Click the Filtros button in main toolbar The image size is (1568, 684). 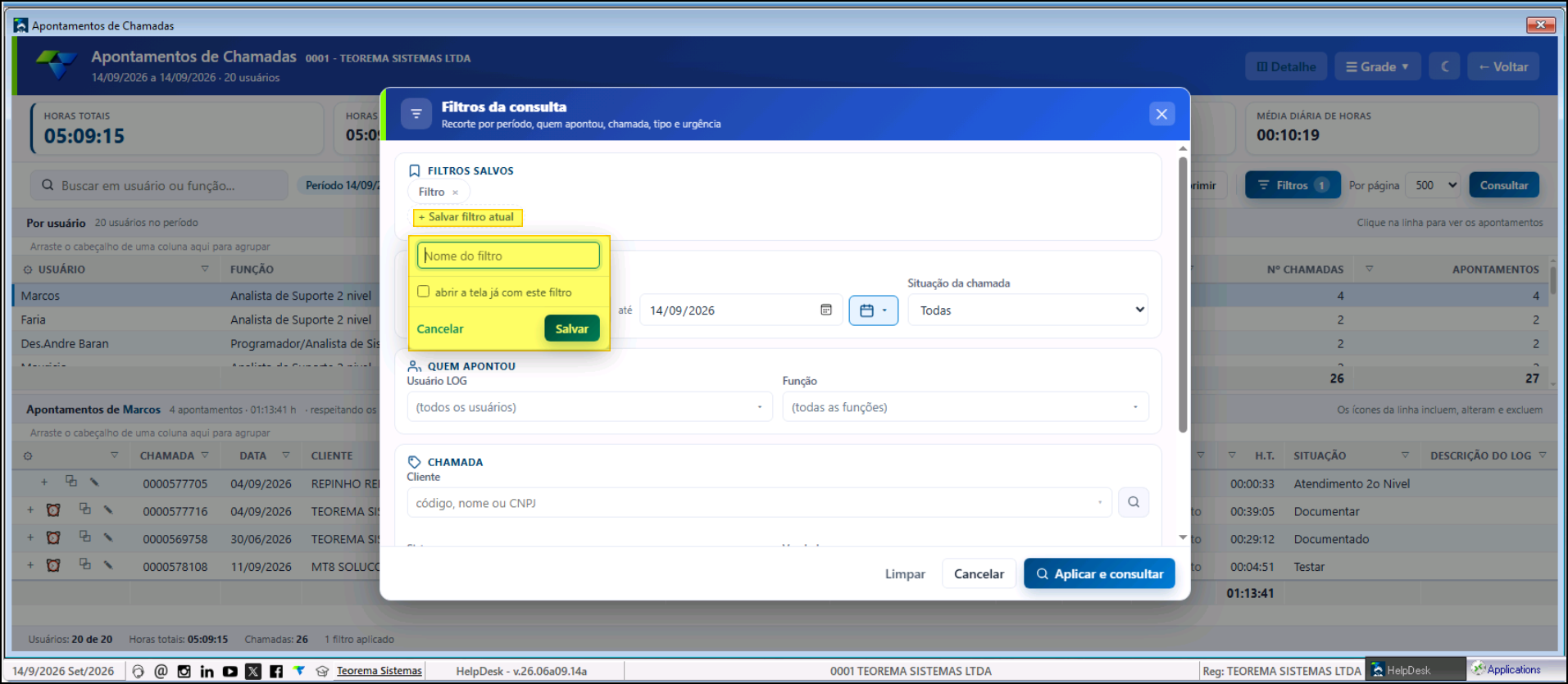1293,185
